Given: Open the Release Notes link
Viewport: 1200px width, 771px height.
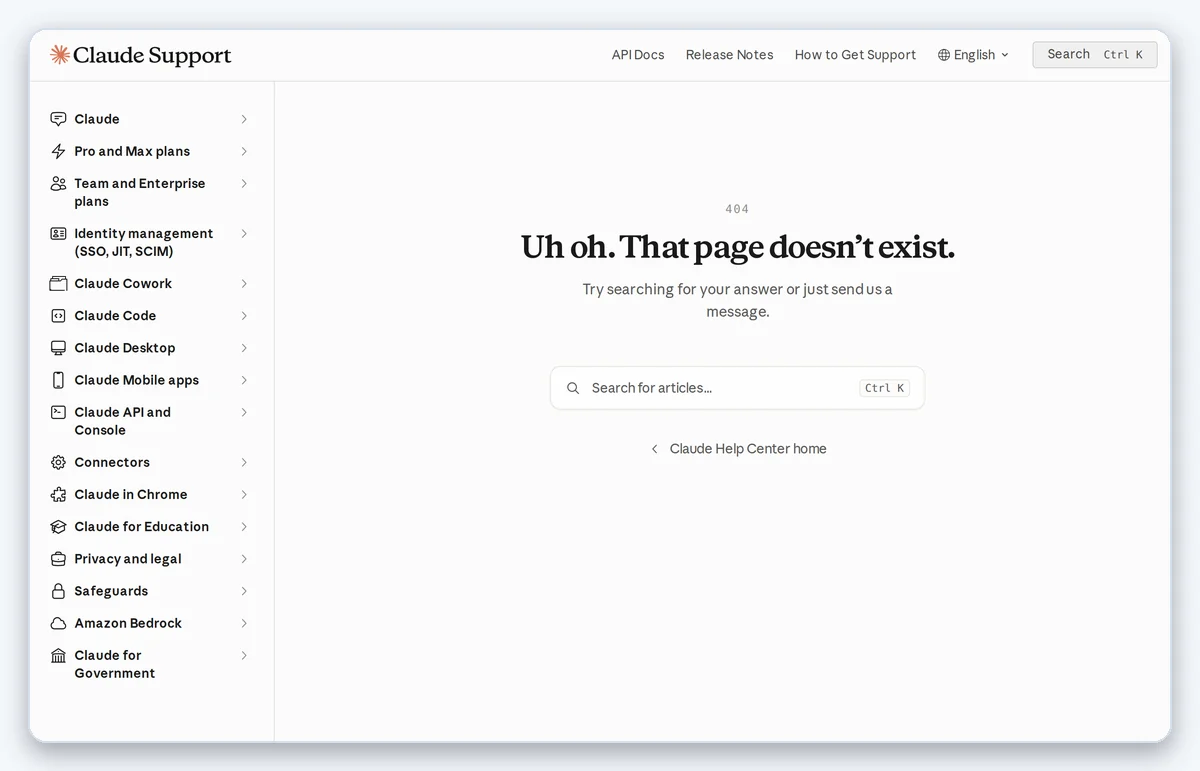Looking at the screenshot, I should tap(729, 55).
